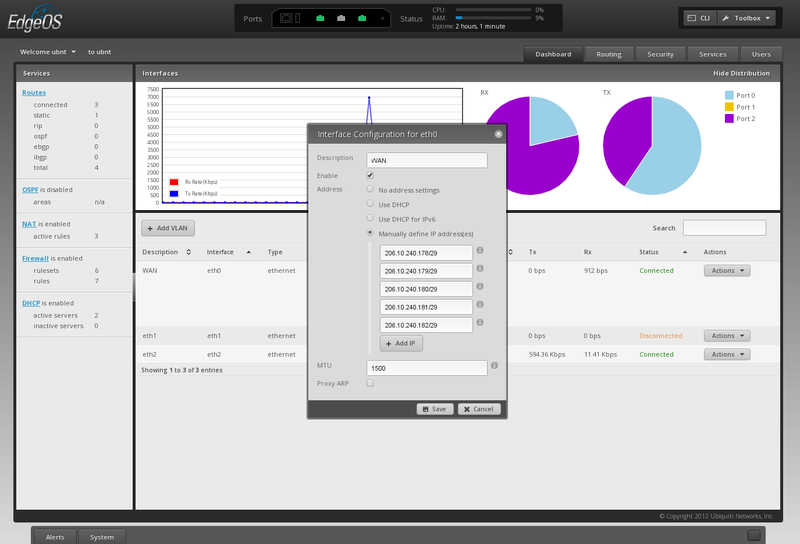This screenshot has height=544, width=800.
Task: Click the EdgeOS logo
Action: coord(49,19)
